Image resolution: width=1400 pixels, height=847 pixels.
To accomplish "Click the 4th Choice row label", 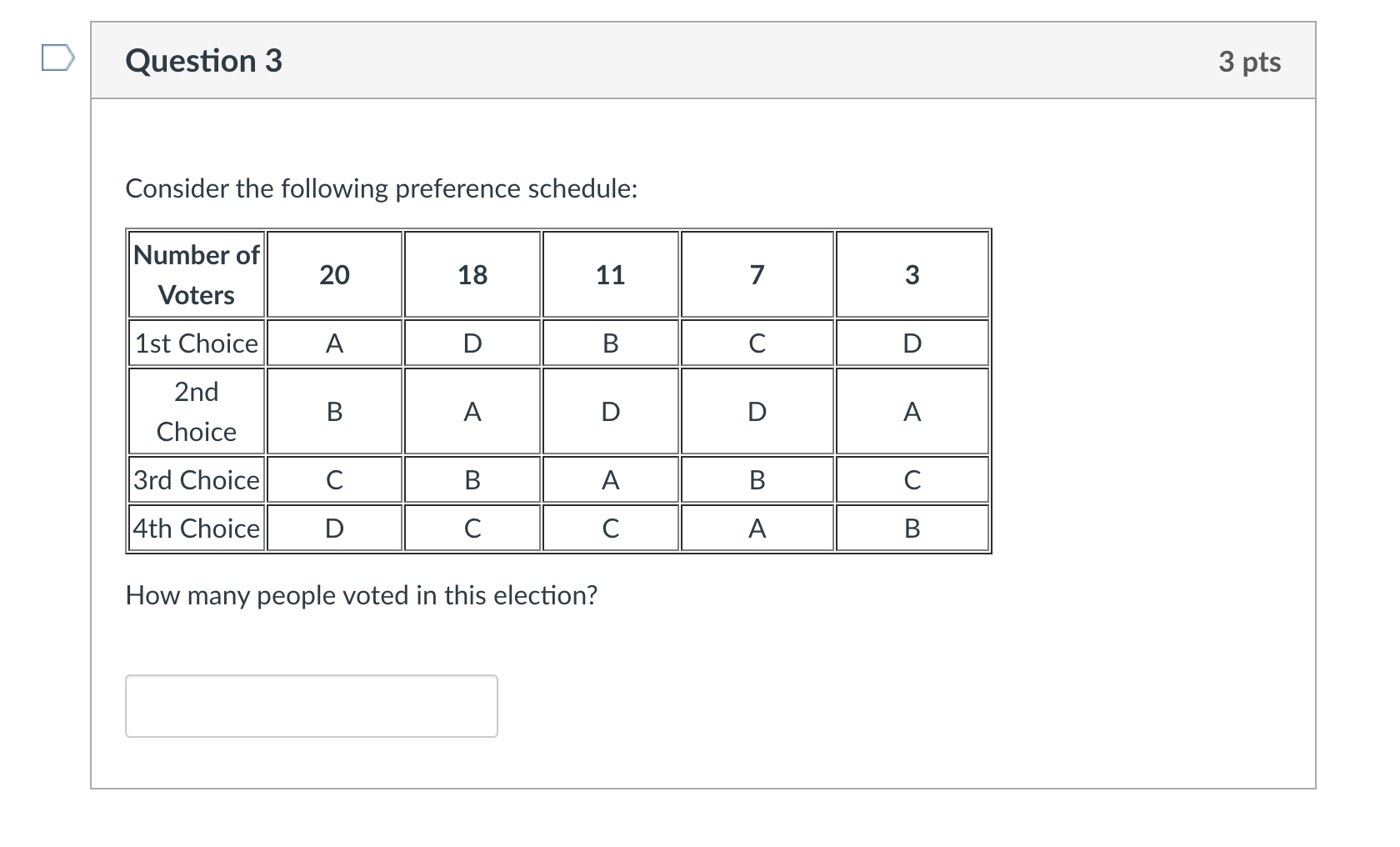I will click(197, 528).
